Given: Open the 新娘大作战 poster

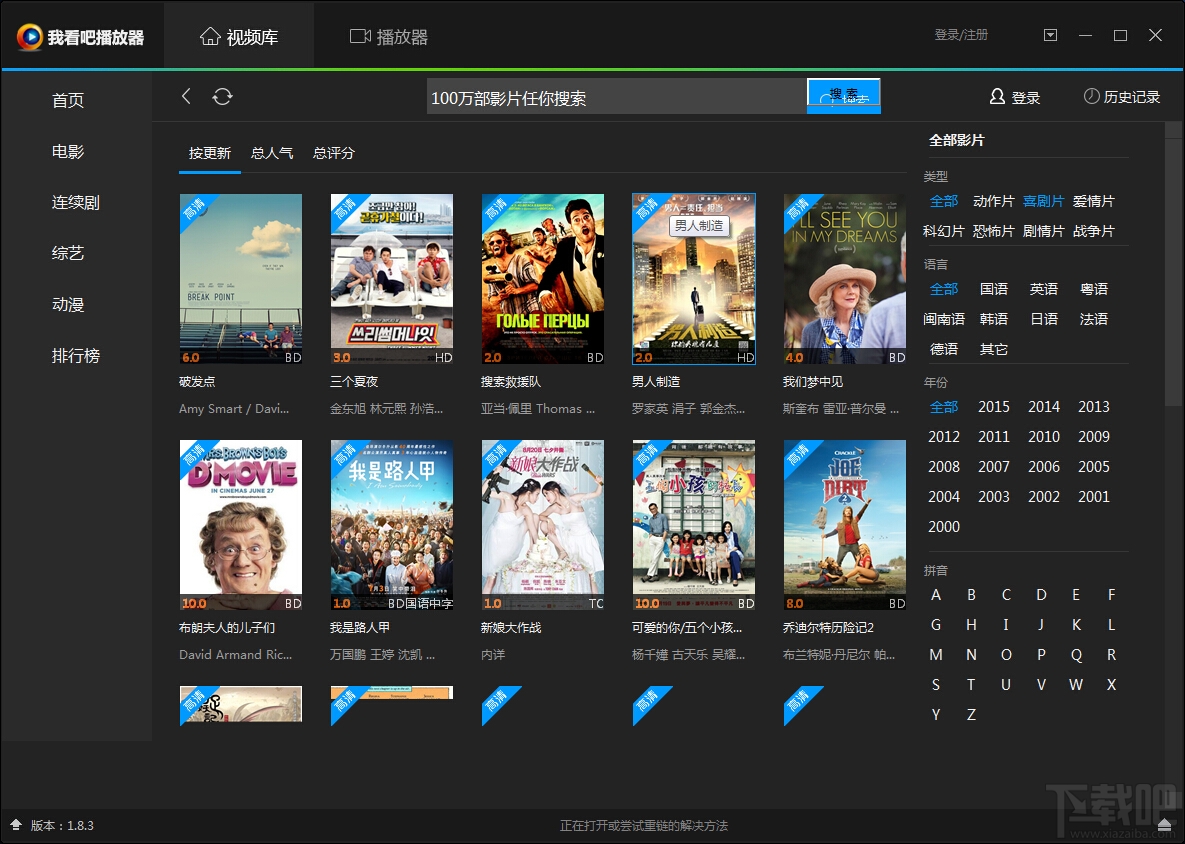Looking at the screenshot, I should pos(543,525).
